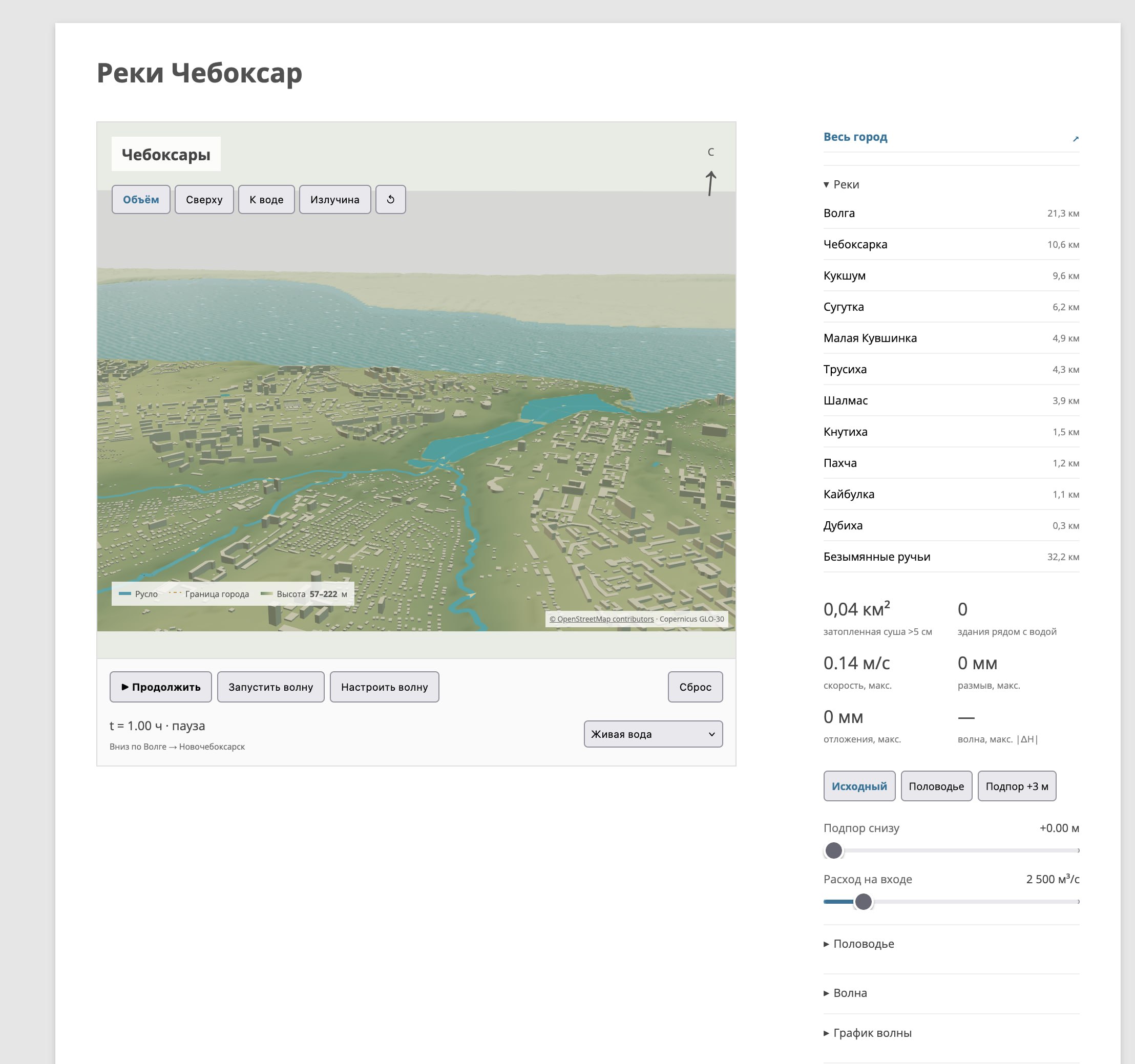Select the Дубиха river row
This screenshot has height=1064, width=1135.
[x=951, y=526]
